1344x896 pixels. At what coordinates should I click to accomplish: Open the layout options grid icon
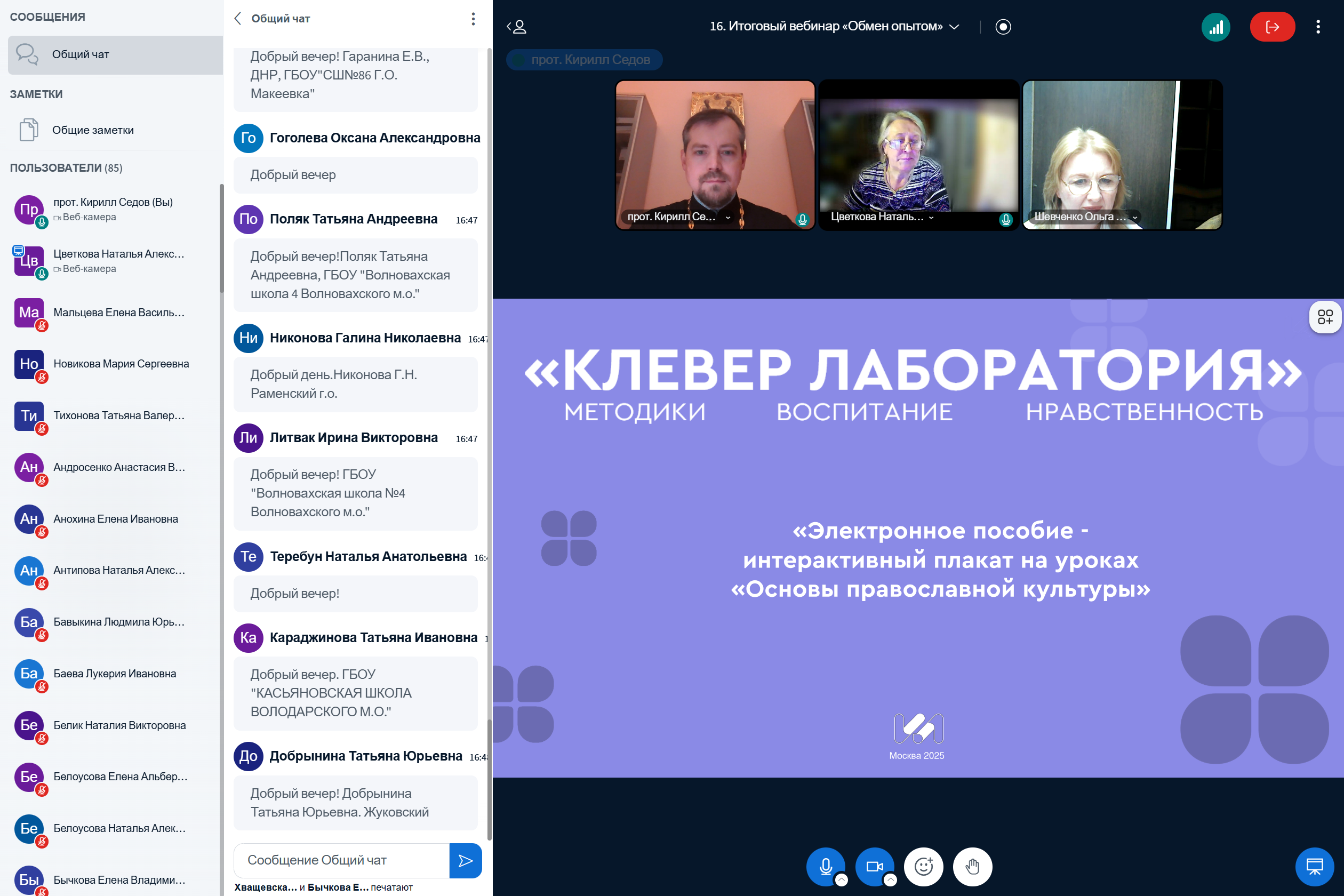(1325, 317)
